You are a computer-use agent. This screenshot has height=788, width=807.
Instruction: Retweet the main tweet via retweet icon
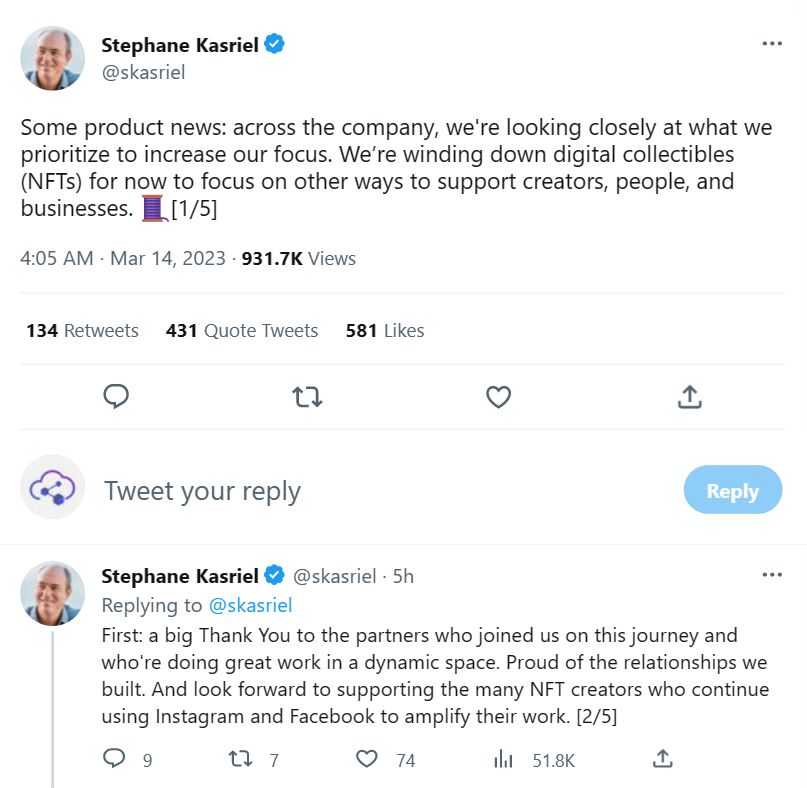click(x=307, y=397)
